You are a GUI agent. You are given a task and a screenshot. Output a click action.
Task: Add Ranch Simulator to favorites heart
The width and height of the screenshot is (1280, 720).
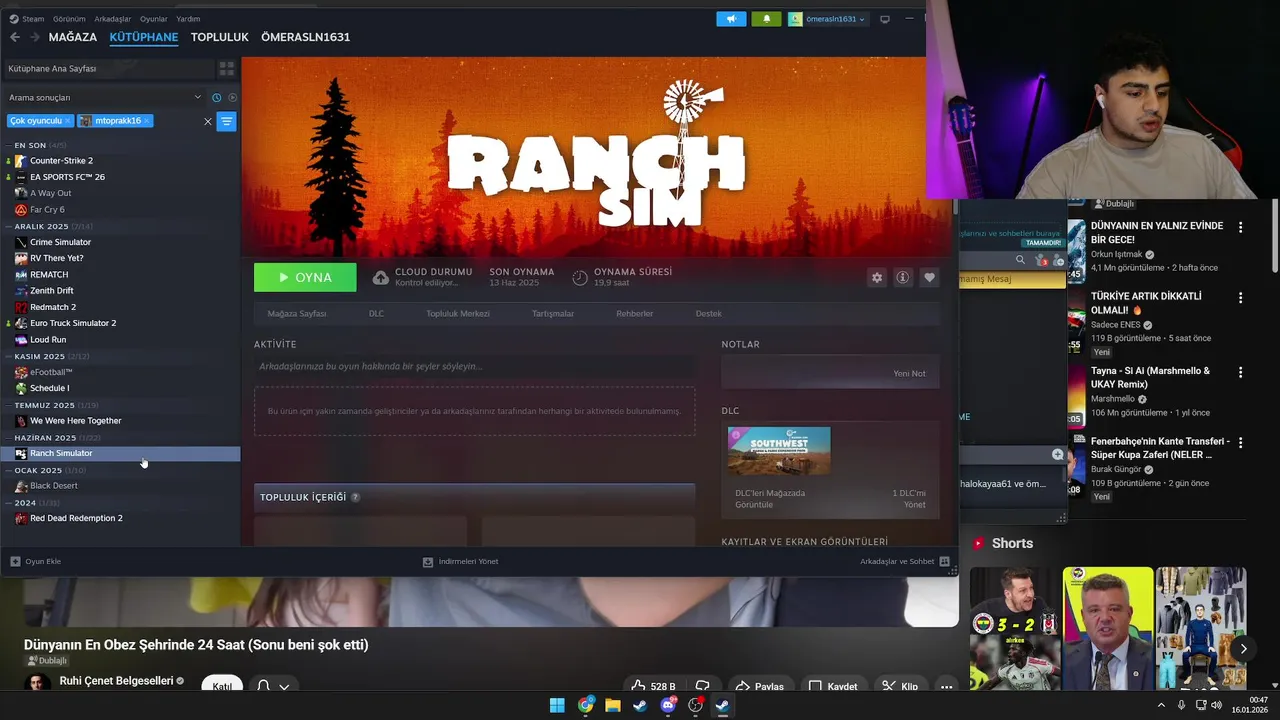tap(930, 278)
